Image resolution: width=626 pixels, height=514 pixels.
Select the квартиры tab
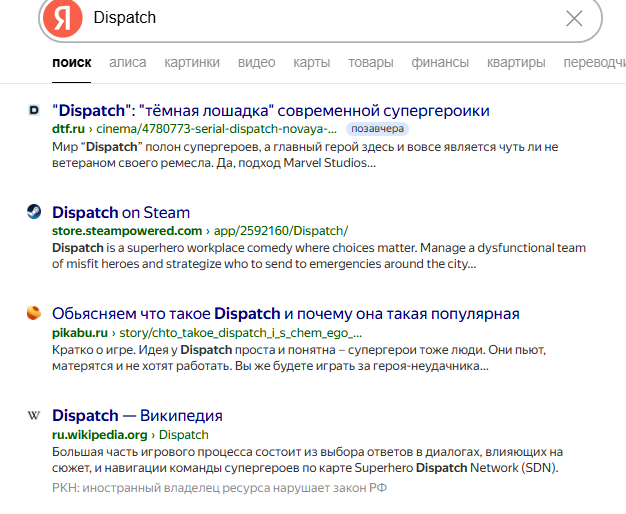[x=516, y=62]
